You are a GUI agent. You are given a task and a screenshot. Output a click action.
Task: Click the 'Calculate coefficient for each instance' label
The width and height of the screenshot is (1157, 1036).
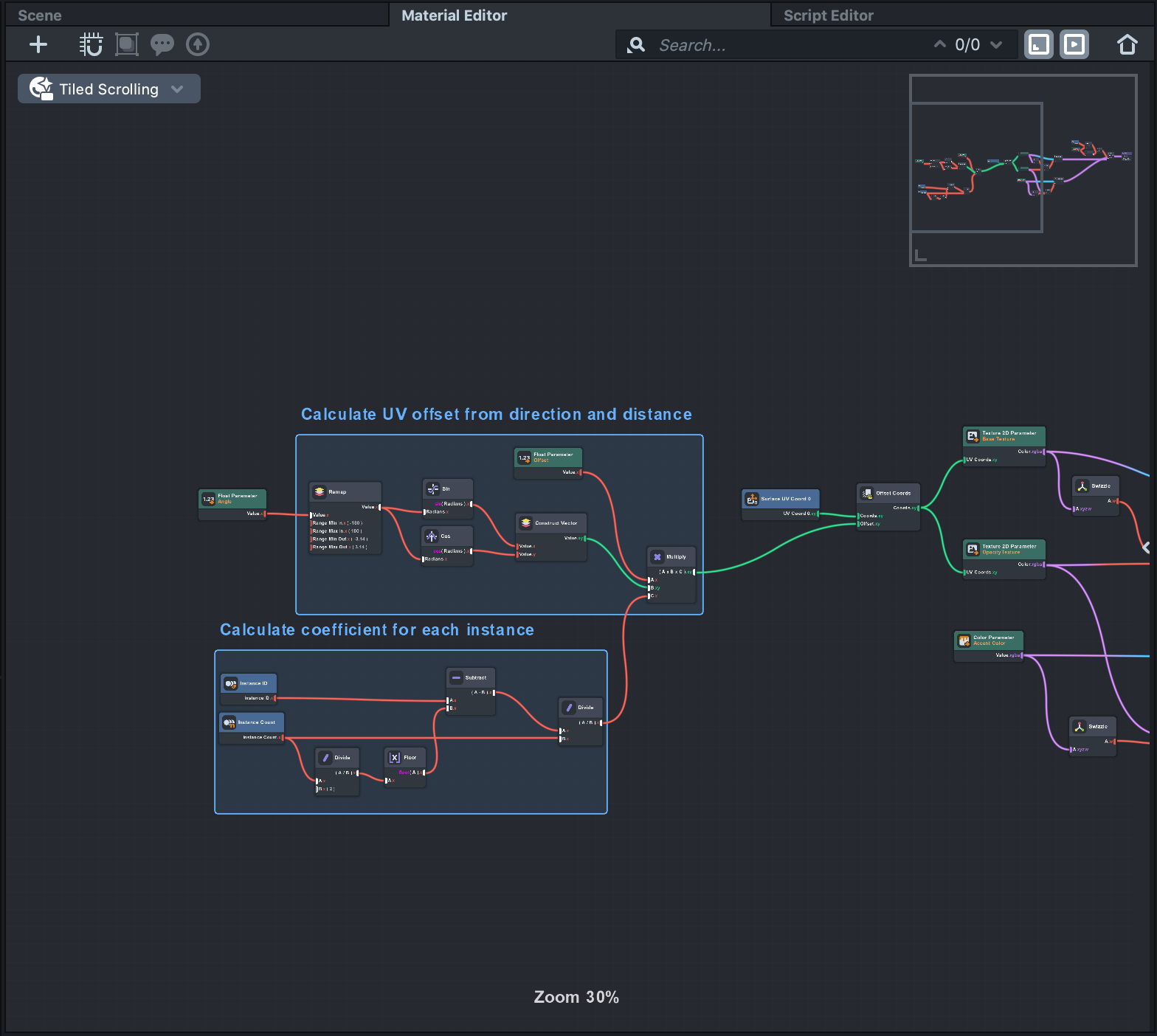[x=376, y=630]
